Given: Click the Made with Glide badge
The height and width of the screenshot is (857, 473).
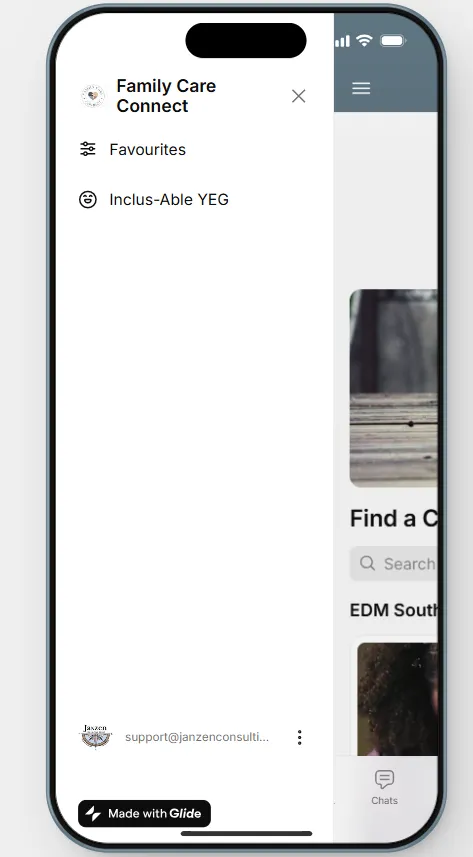Looking at the screenshot, I should [144, 813].
